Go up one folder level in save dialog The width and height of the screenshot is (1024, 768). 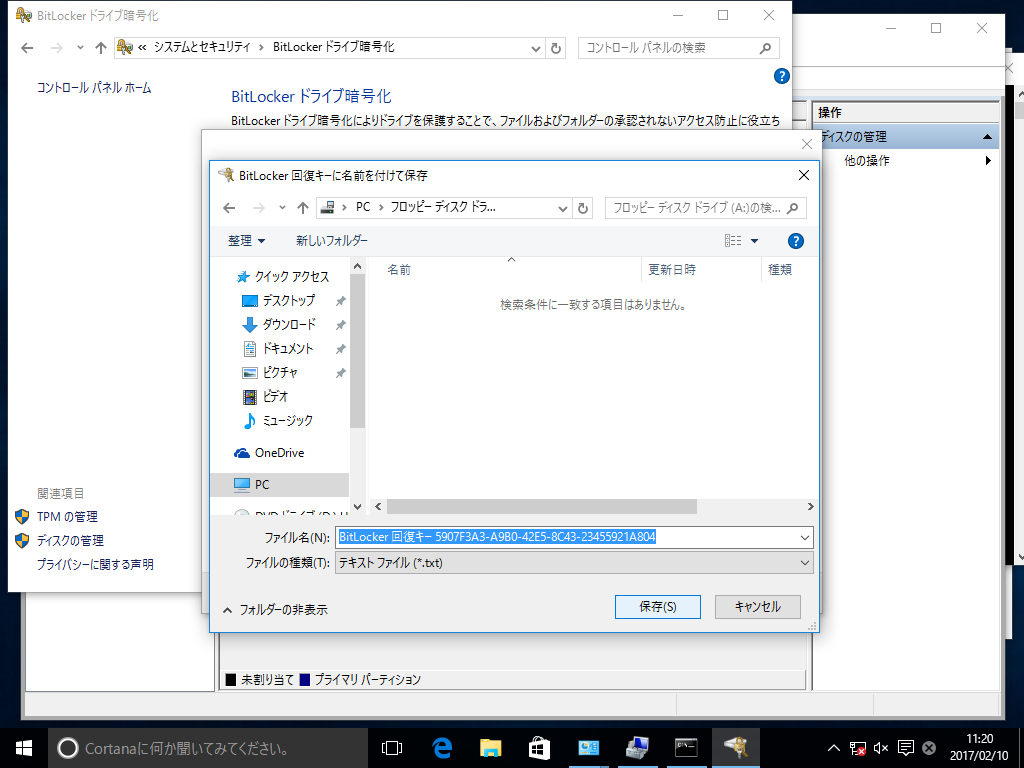302,208
